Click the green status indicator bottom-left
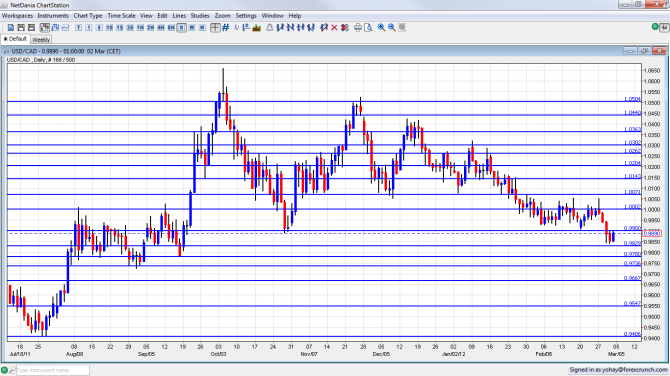The width and height of the screenshot is (670, 376). point(4,370)
